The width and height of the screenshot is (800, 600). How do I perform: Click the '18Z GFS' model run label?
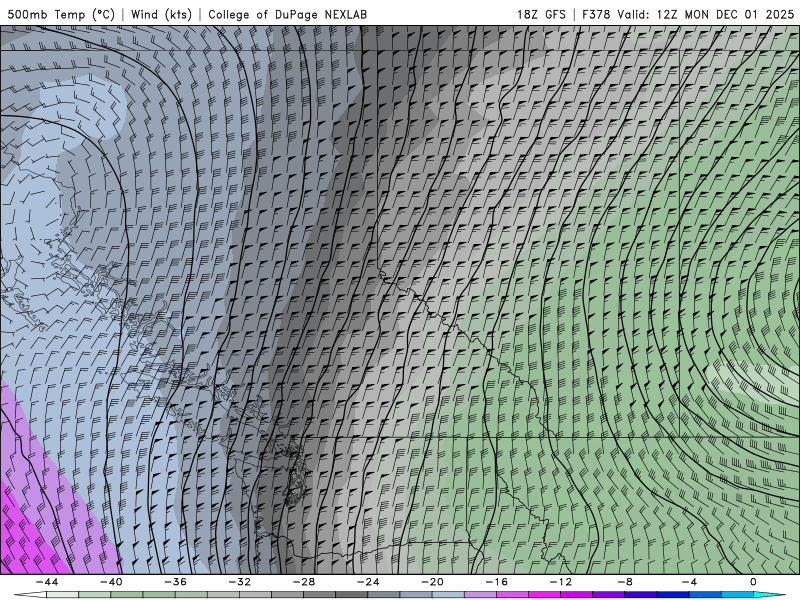pos(541,15)
